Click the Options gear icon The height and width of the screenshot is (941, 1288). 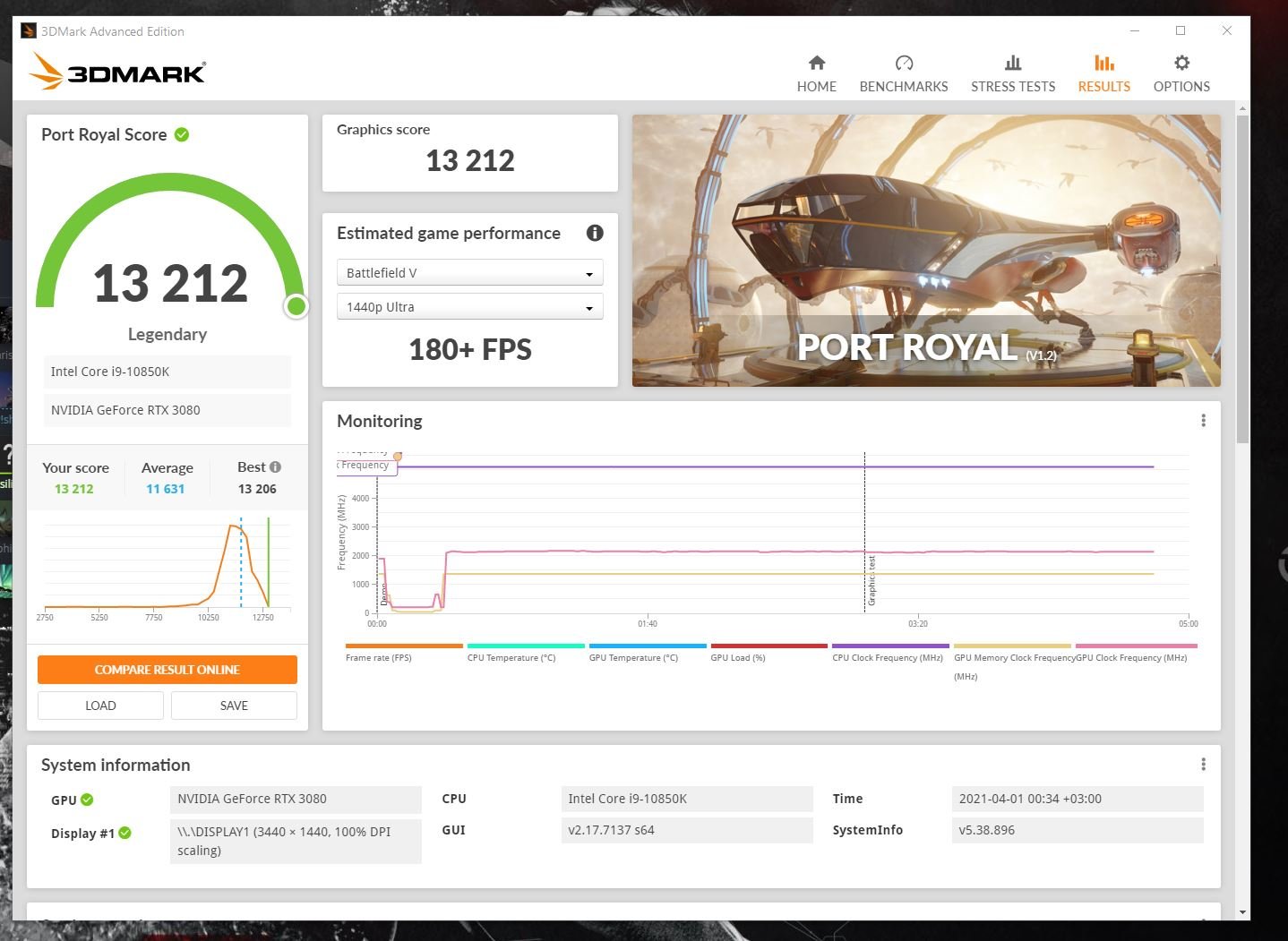point(1181,63)
